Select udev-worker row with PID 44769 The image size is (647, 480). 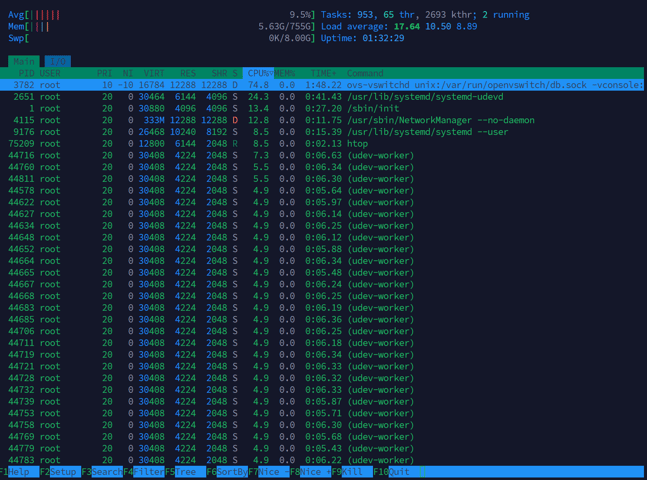pos(322,437)
